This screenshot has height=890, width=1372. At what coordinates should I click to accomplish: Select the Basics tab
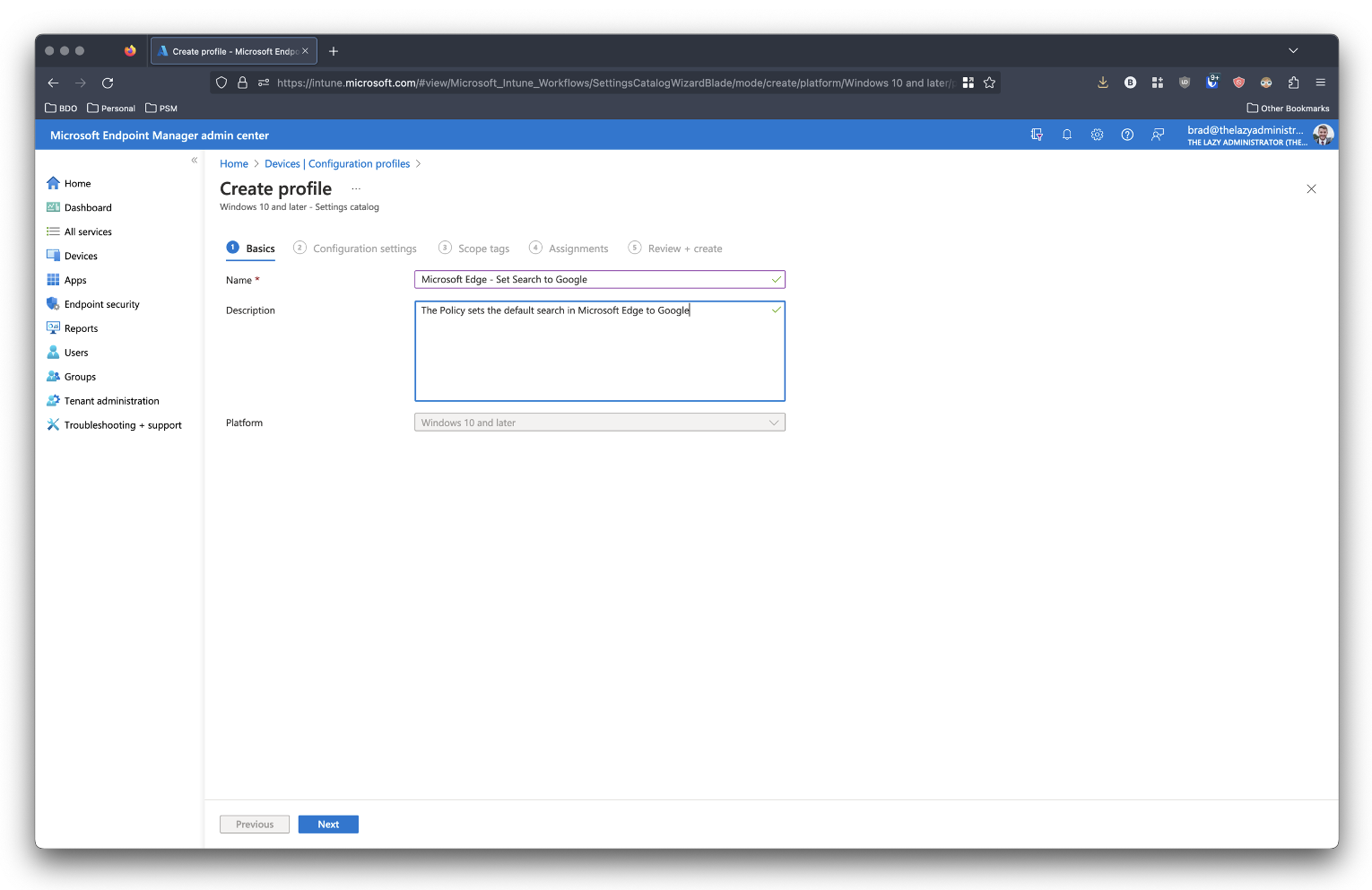[x=251, y=249]
